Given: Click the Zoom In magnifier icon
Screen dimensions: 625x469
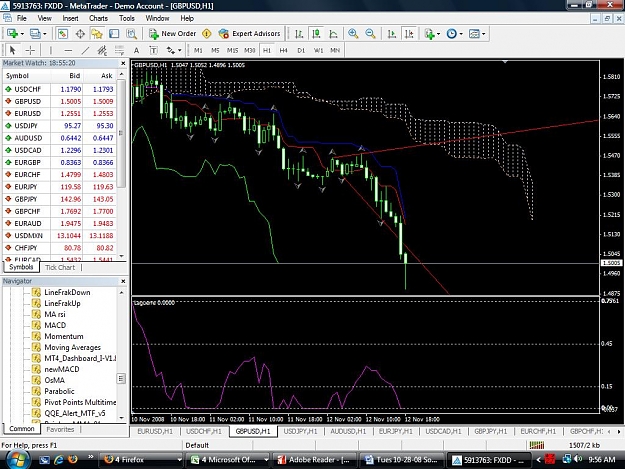Looking at the screenshot, I should tap(353, 34).
